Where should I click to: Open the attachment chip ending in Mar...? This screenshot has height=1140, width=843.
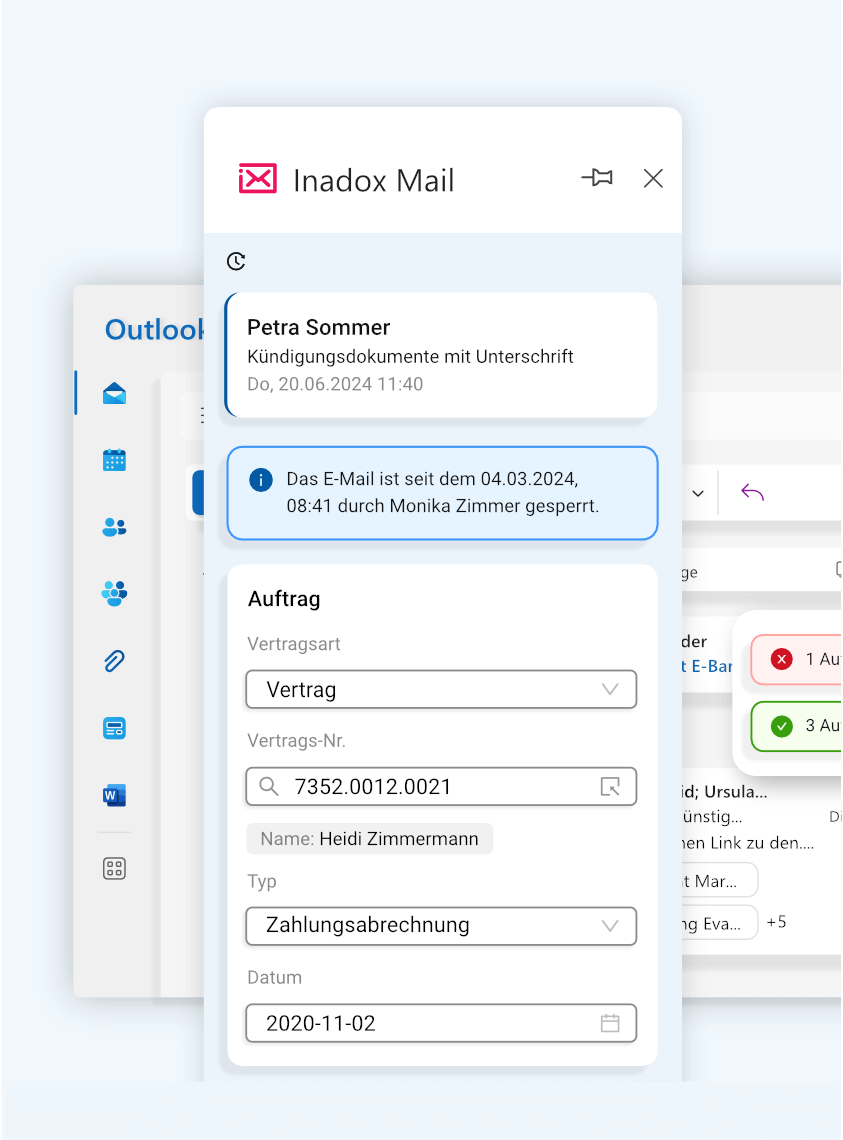[x=720, y=881]
